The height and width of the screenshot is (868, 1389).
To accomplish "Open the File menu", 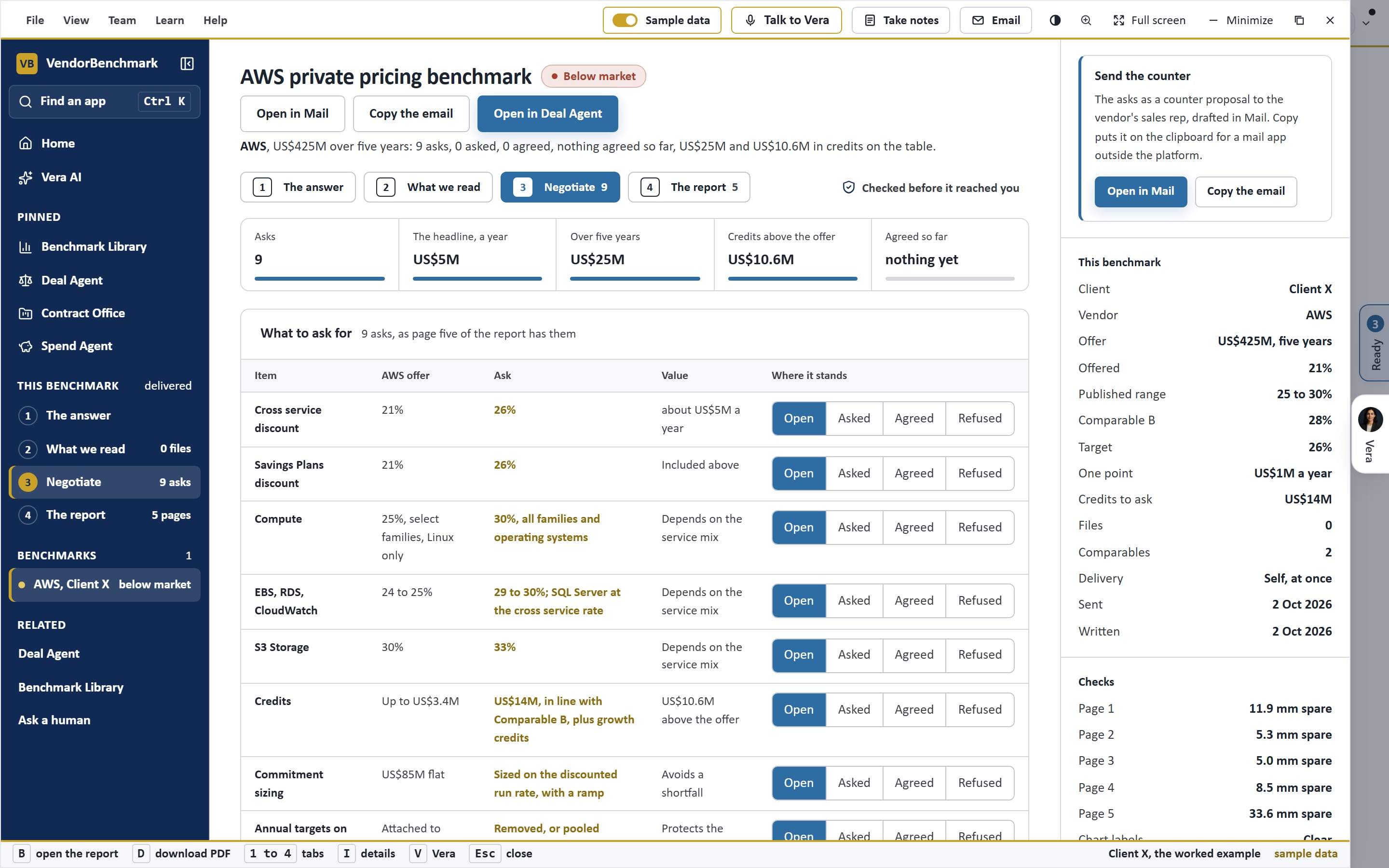I will click(35, 20).
